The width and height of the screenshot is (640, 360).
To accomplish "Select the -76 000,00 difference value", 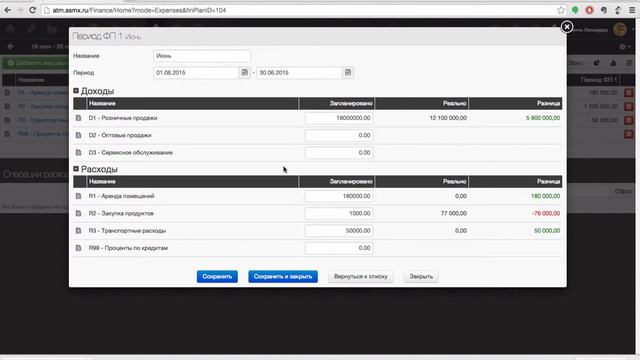I will 546,213.
